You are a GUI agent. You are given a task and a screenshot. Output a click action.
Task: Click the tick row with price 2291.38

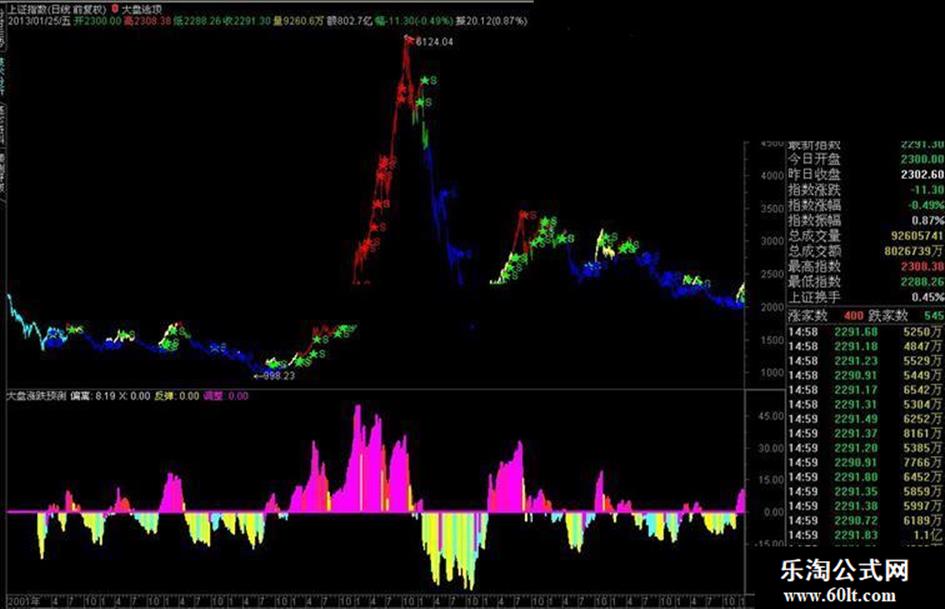point(865,506)
